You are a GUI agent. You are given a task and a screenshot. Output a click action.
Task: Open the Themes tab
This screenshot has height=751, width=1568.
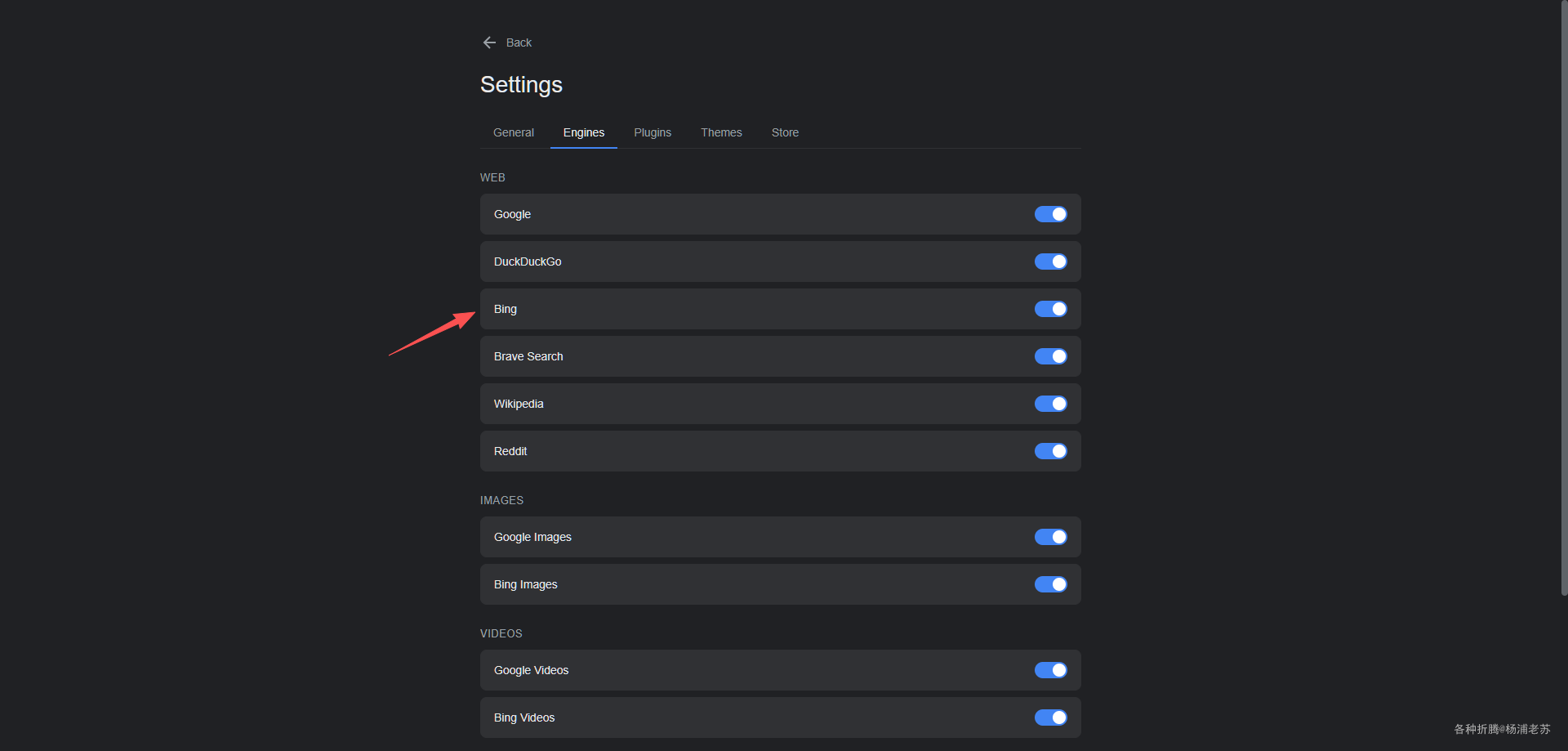[721, 132]
